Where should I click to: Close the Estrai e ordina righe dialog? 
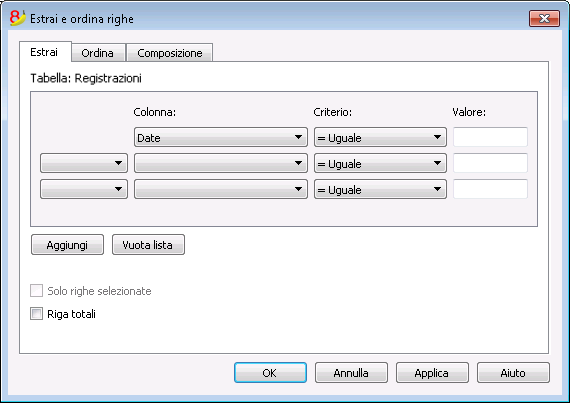(544, 19)
